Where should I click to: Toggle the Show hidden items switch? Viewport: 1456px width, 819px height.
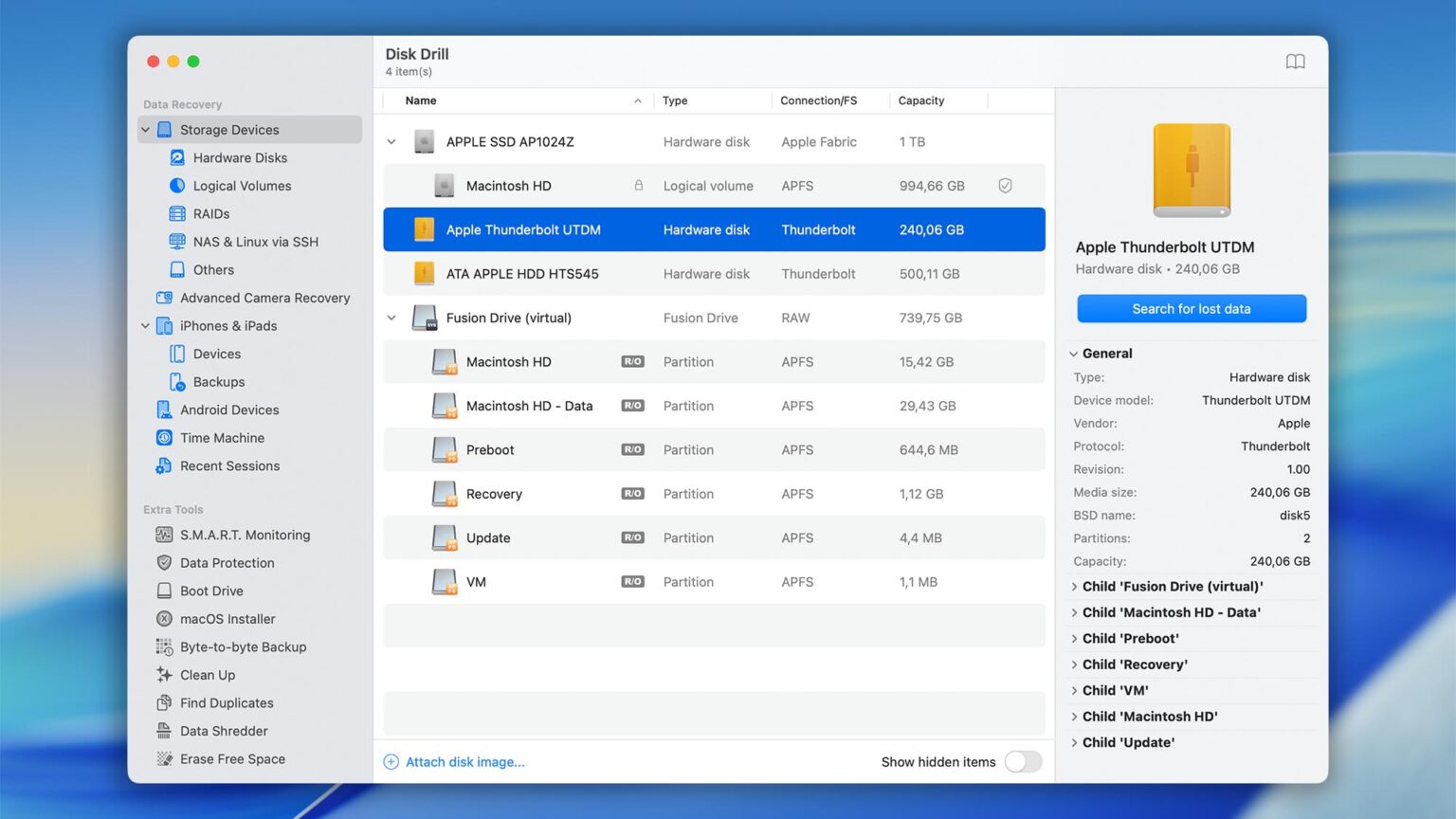tap(1022, 762)
